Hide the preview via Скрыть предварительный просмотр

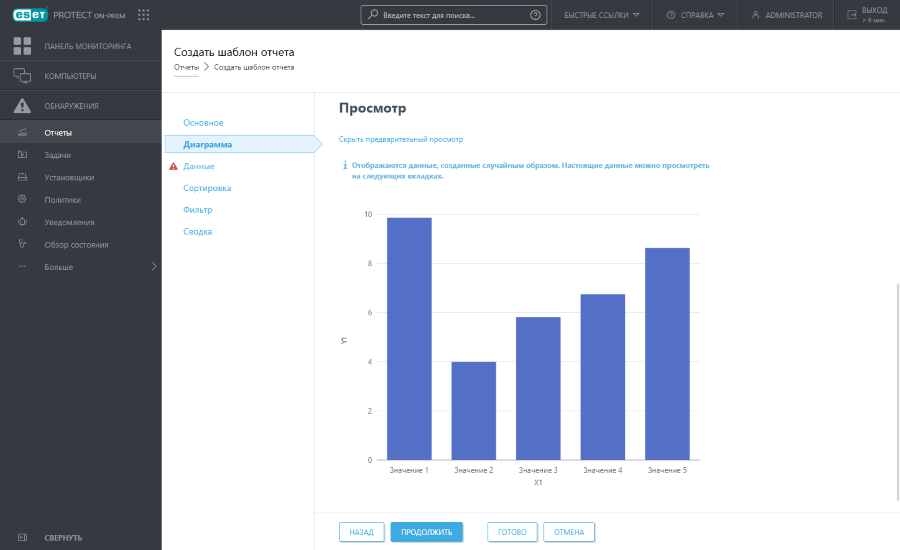(401, 139)
